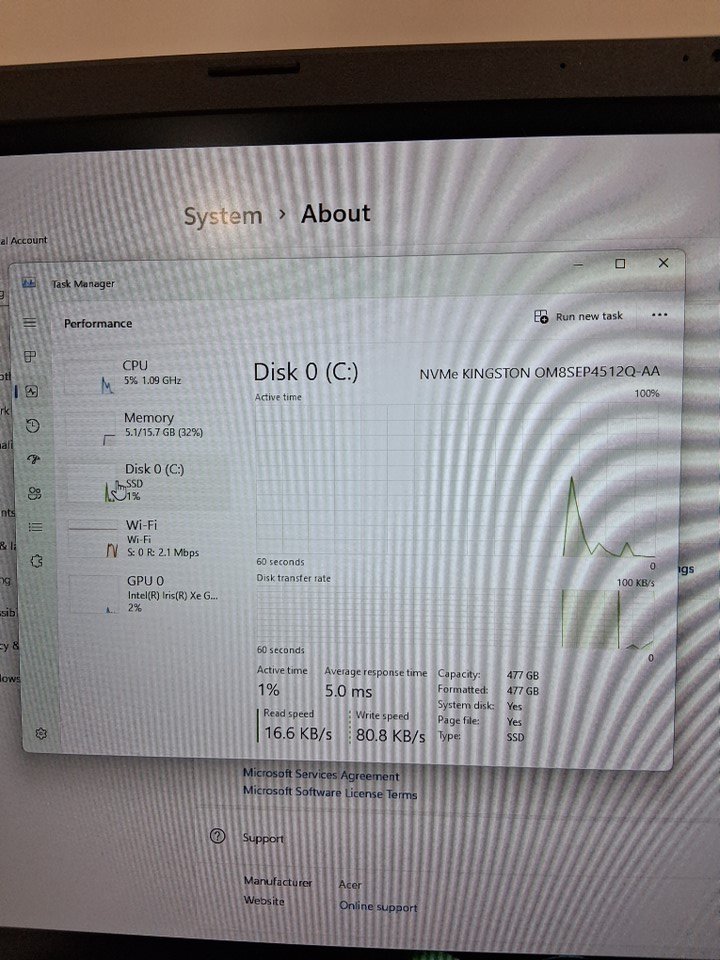Select the GPU 0 performance item
Viewport: 720px width, 960px height.
coord(148,593)
